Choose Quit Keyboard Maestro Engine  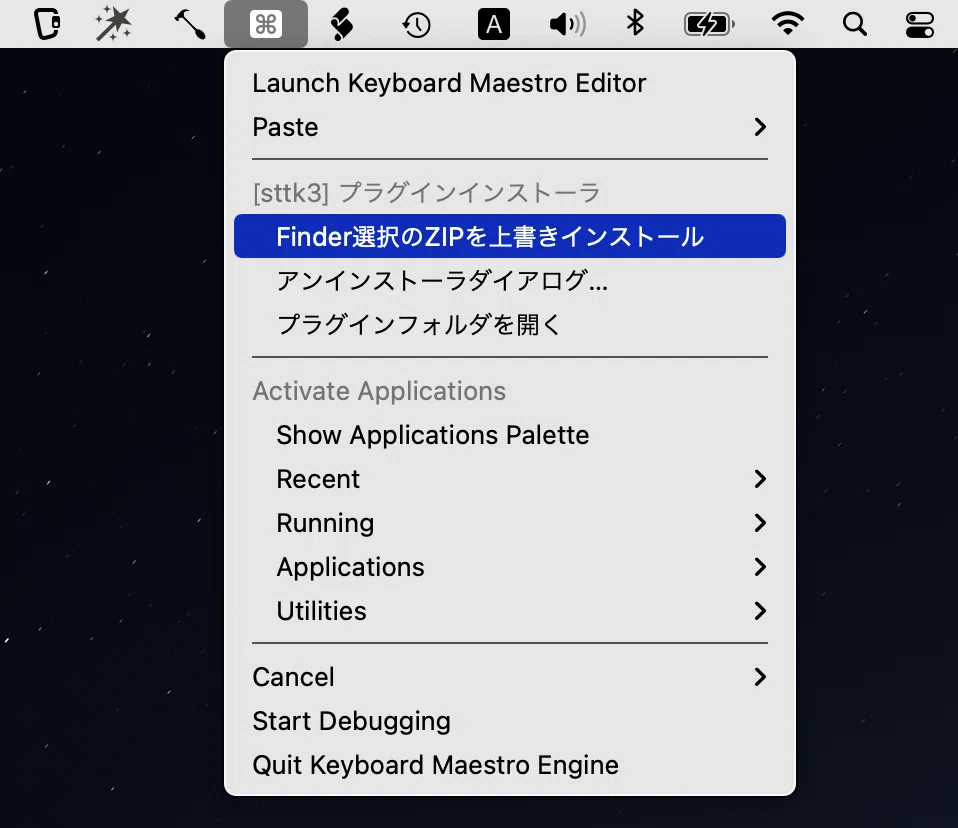[x=510, y=765]
